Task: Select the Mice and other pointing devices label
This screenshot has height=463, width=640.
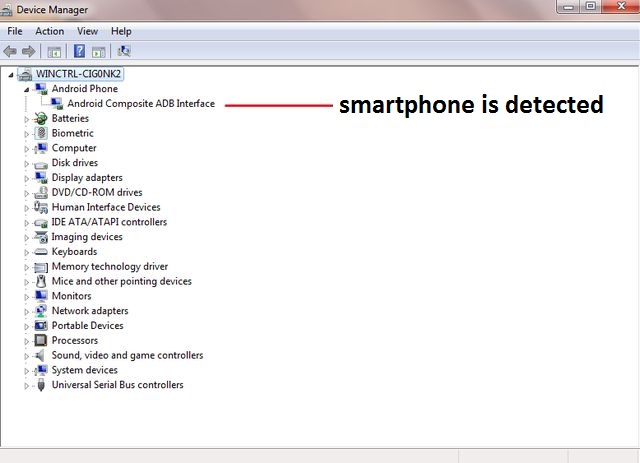Action: click(x=122, y=281)
